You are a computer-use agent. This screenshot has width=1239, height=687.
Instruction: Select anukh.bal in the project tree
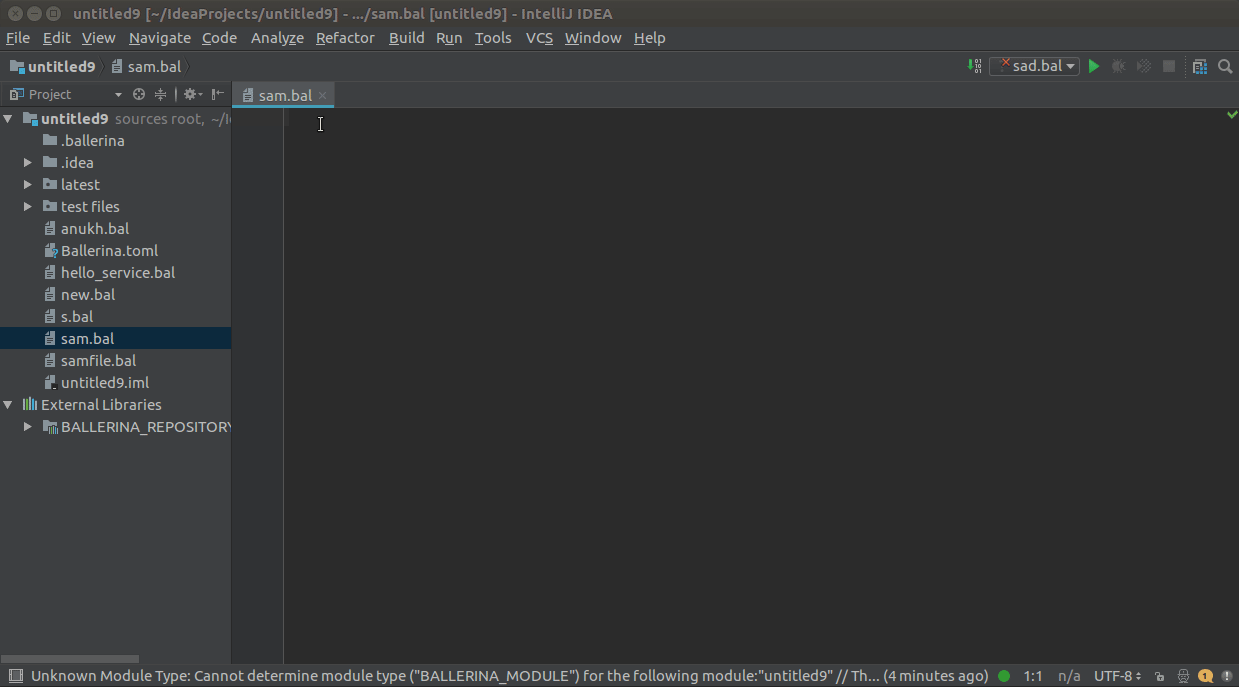(x=95, y=228)
